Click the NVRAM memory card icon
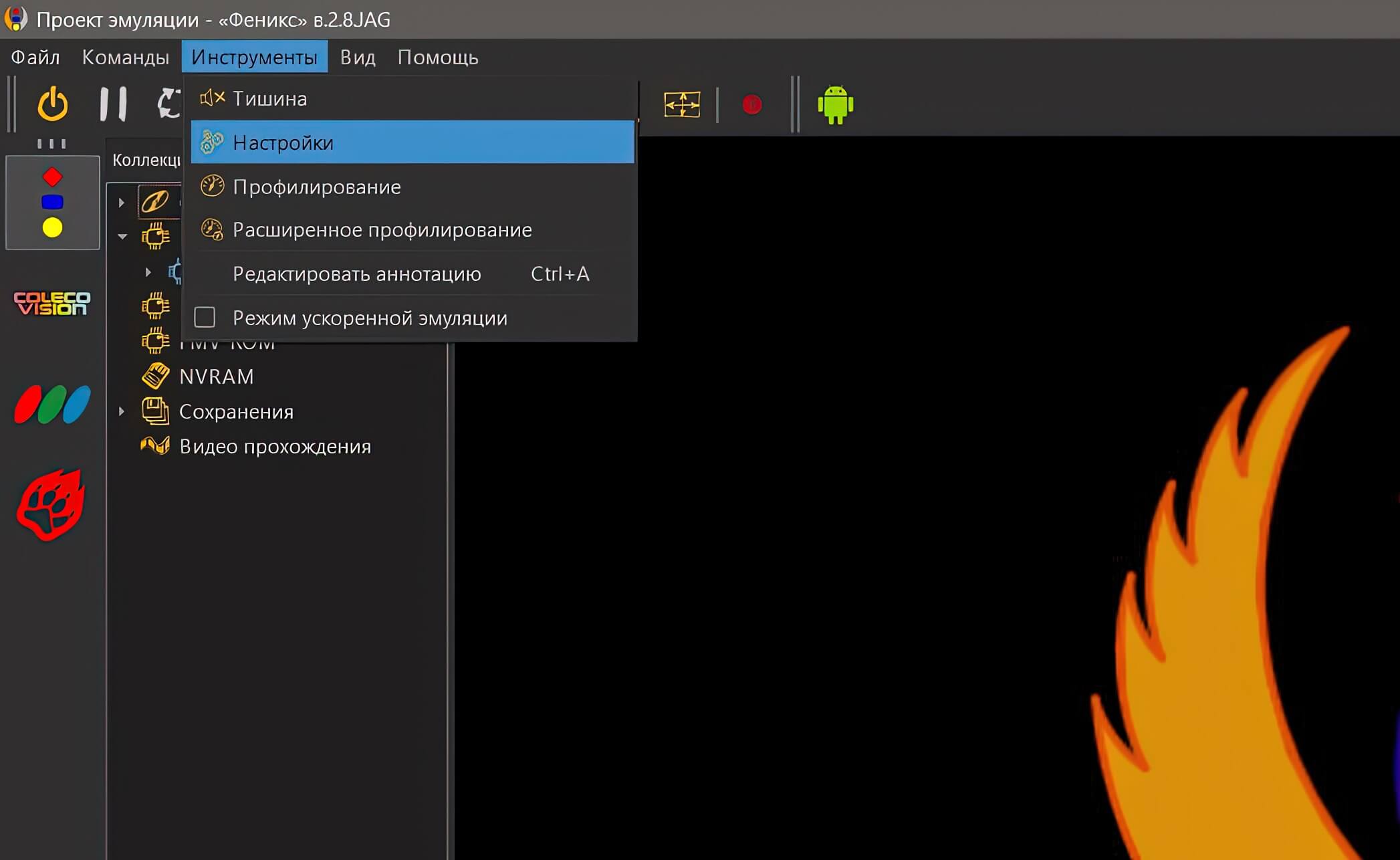This screenshot has height=860, width=1400. [156, 377]
